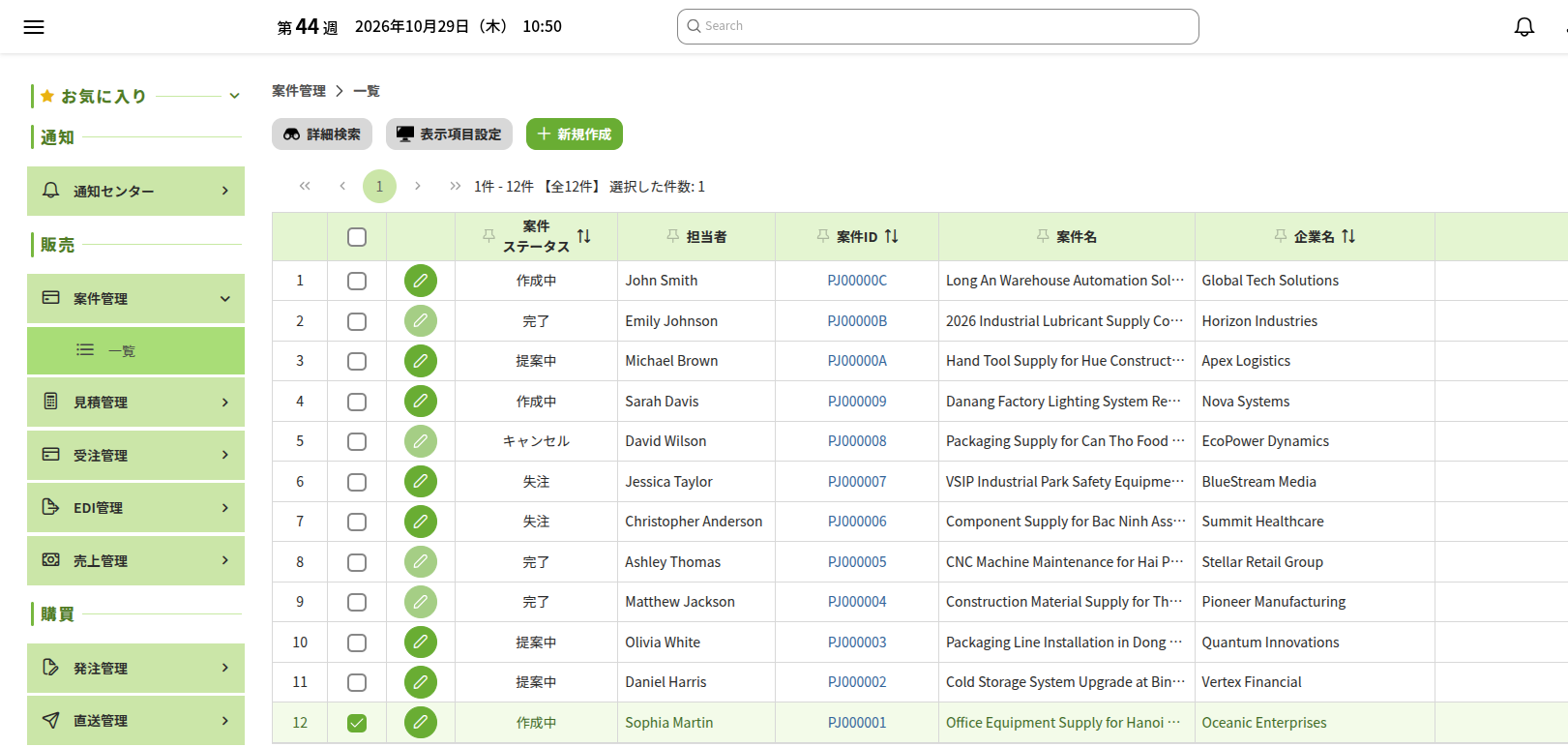Viewport: 1568px width, 747px height.
Task: Sort by 案件ID column arrows
Action: [891, 236]
